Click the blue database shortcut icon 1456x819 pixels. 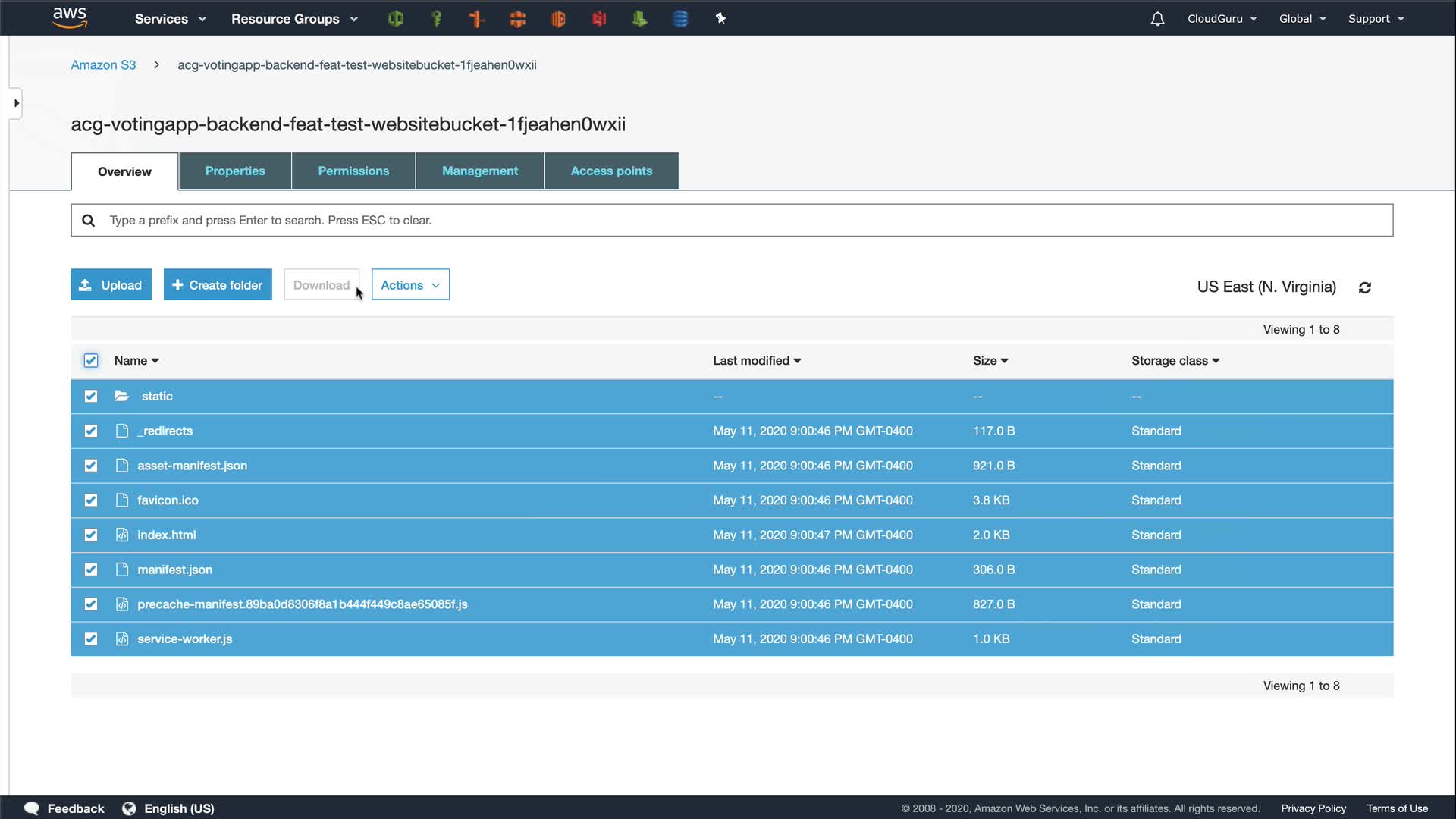point(680,19)
